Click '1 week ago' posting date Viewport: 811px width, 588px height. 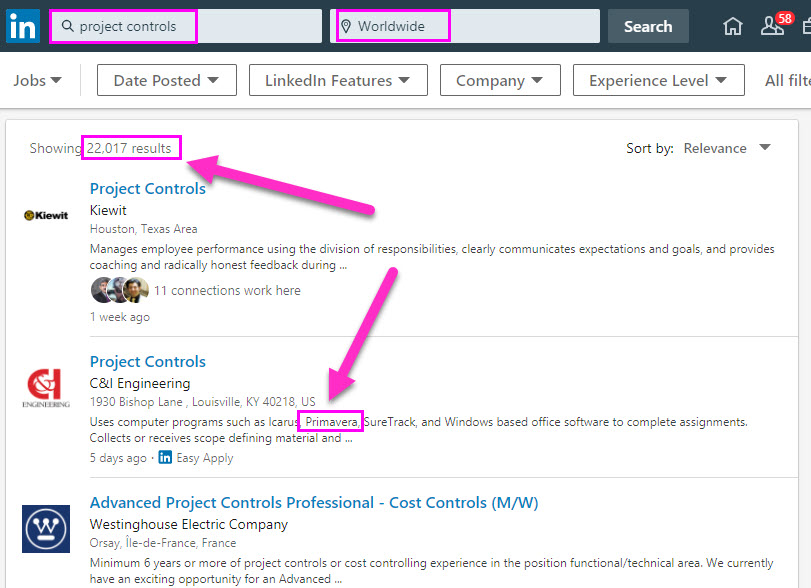coord(119,317)
